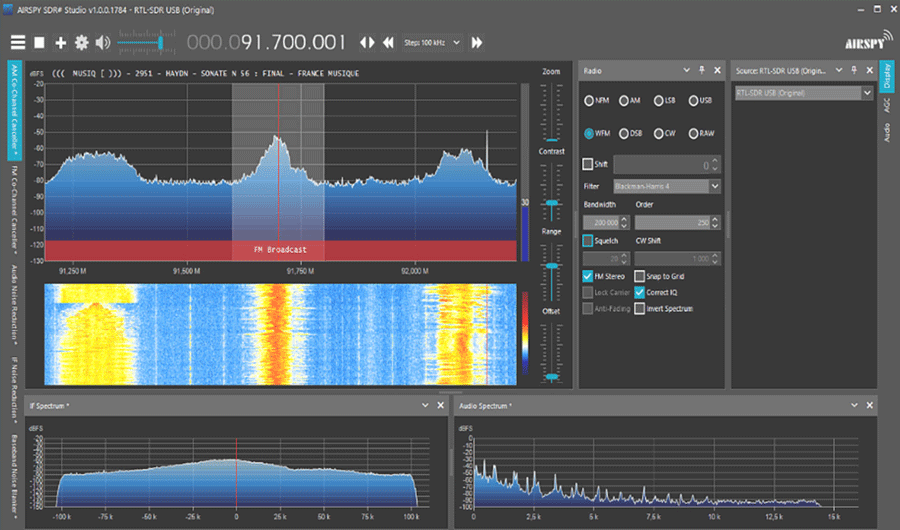The height and width of the screenshot is (530, 900).
Task: Pin the Radio panel
Action: pyautogui.click(x=701, y=70)
